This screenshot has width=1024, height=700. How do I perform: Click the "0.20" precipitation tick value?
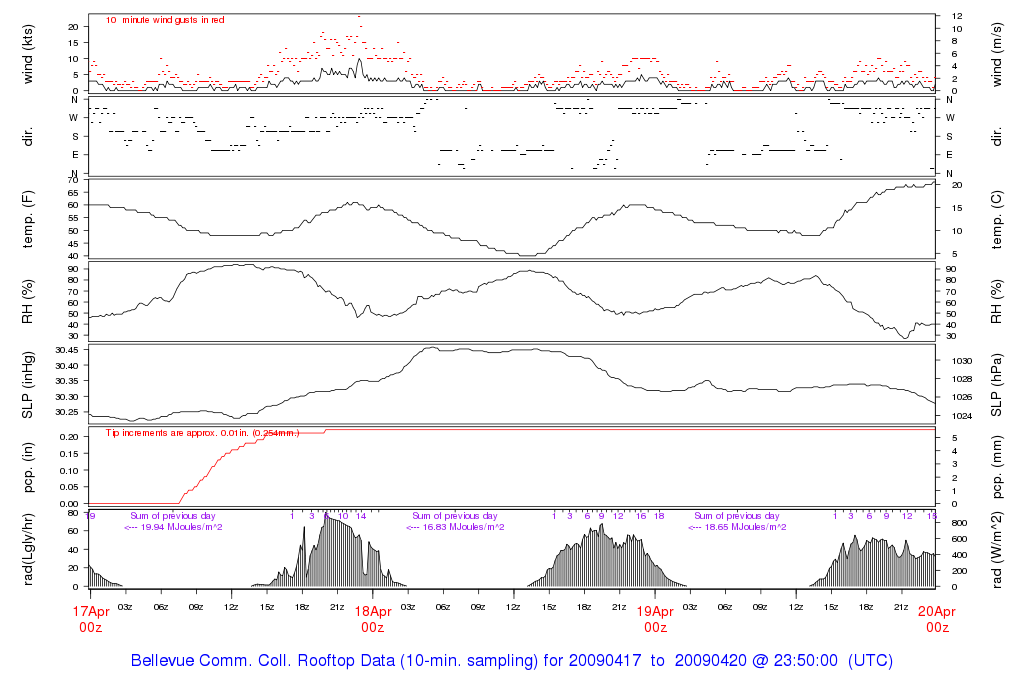tap(69, 437)
